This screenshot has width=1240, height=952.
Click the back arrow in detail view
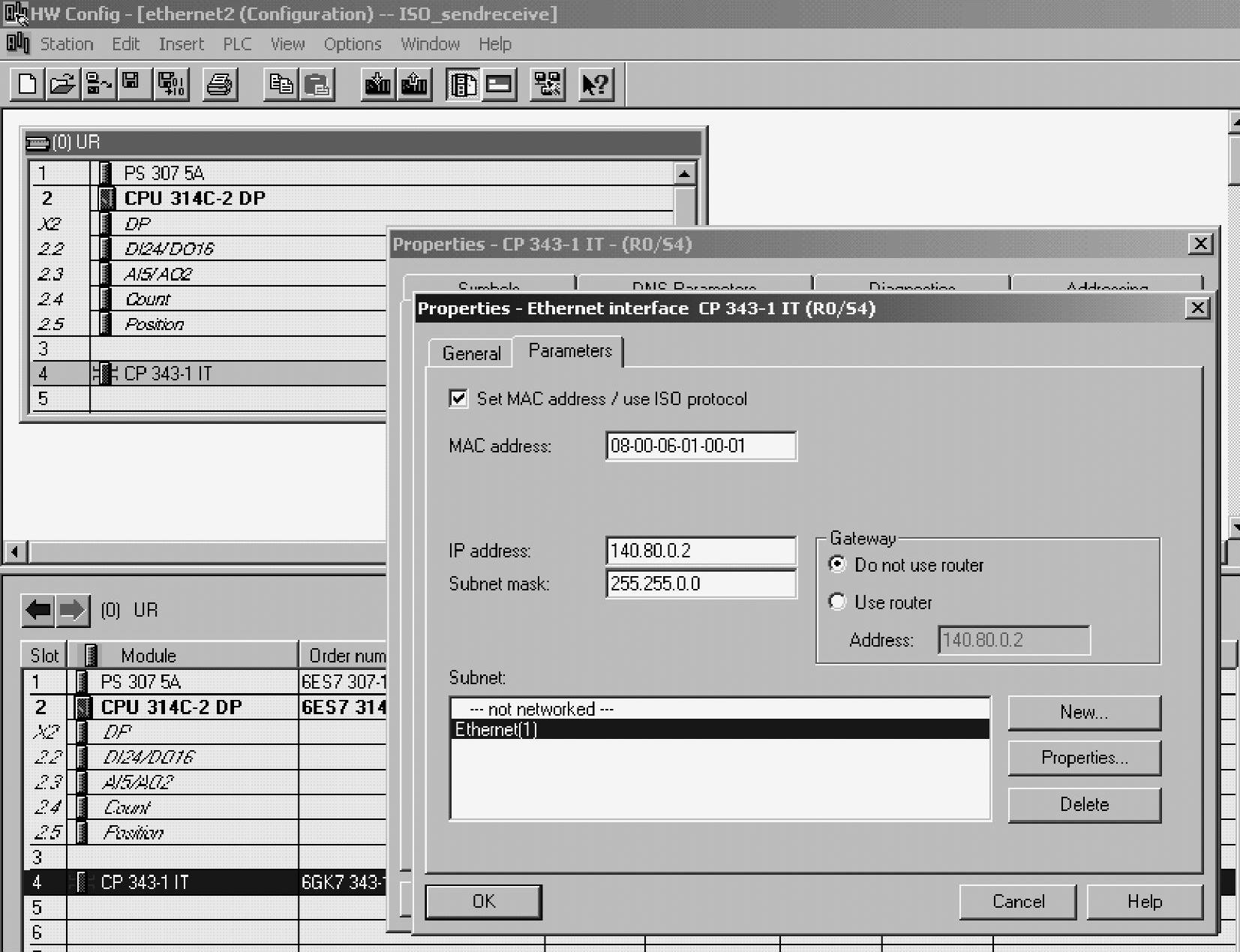(38, 610)
